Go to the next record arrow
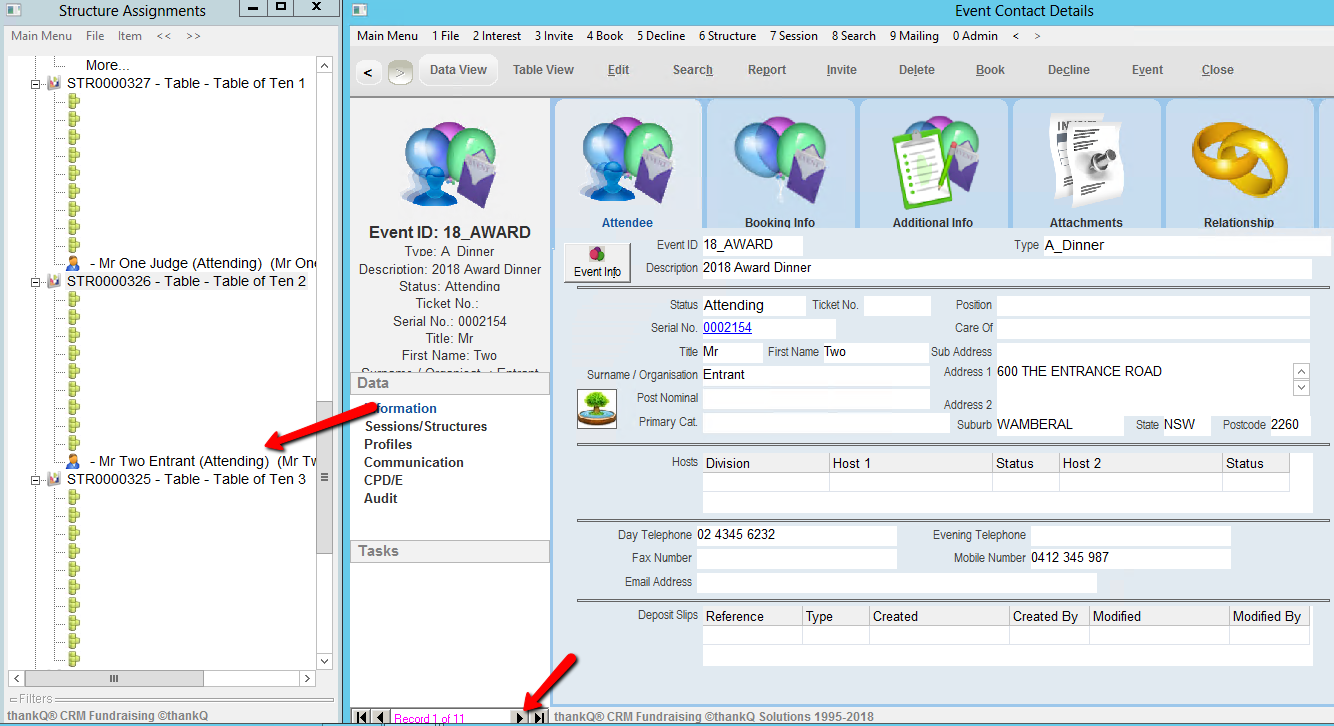Viewport: 1334px width, 726px height. point(519,717)
